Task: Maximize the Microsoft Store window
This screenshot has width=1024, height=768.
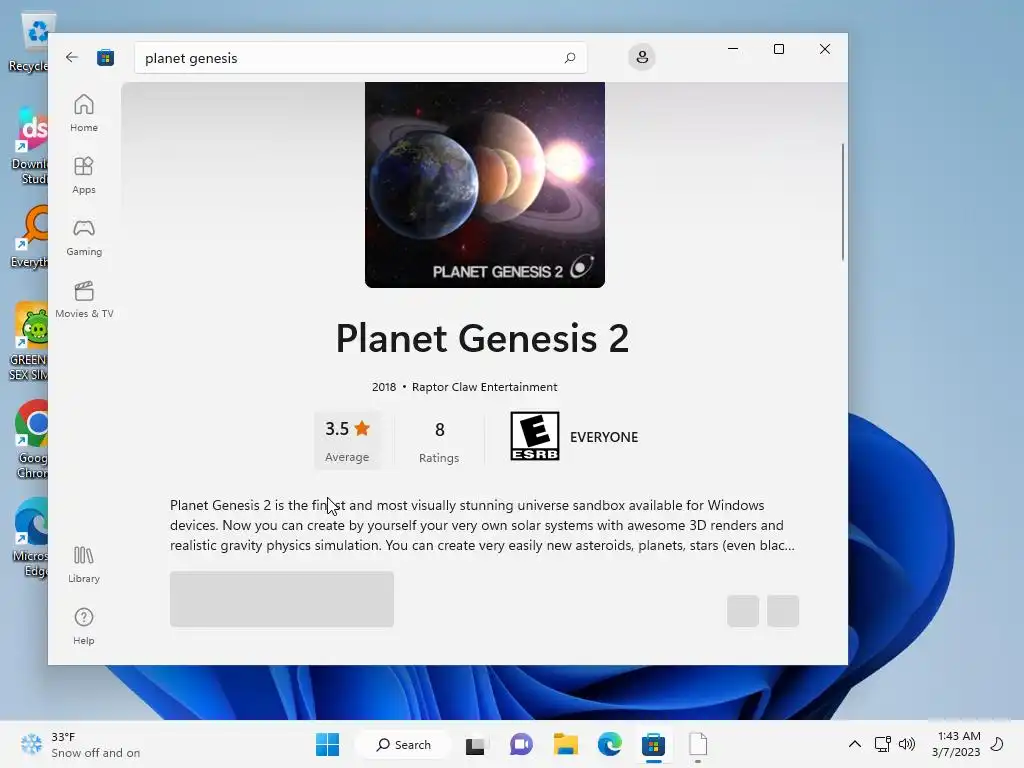Action: [778, 49]
